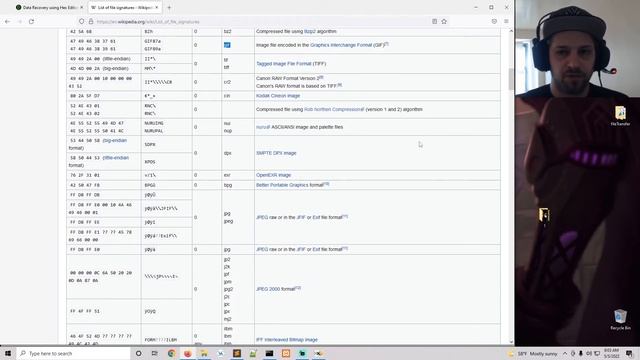Open Firefox from the taskbar

(x=187, y=353)
